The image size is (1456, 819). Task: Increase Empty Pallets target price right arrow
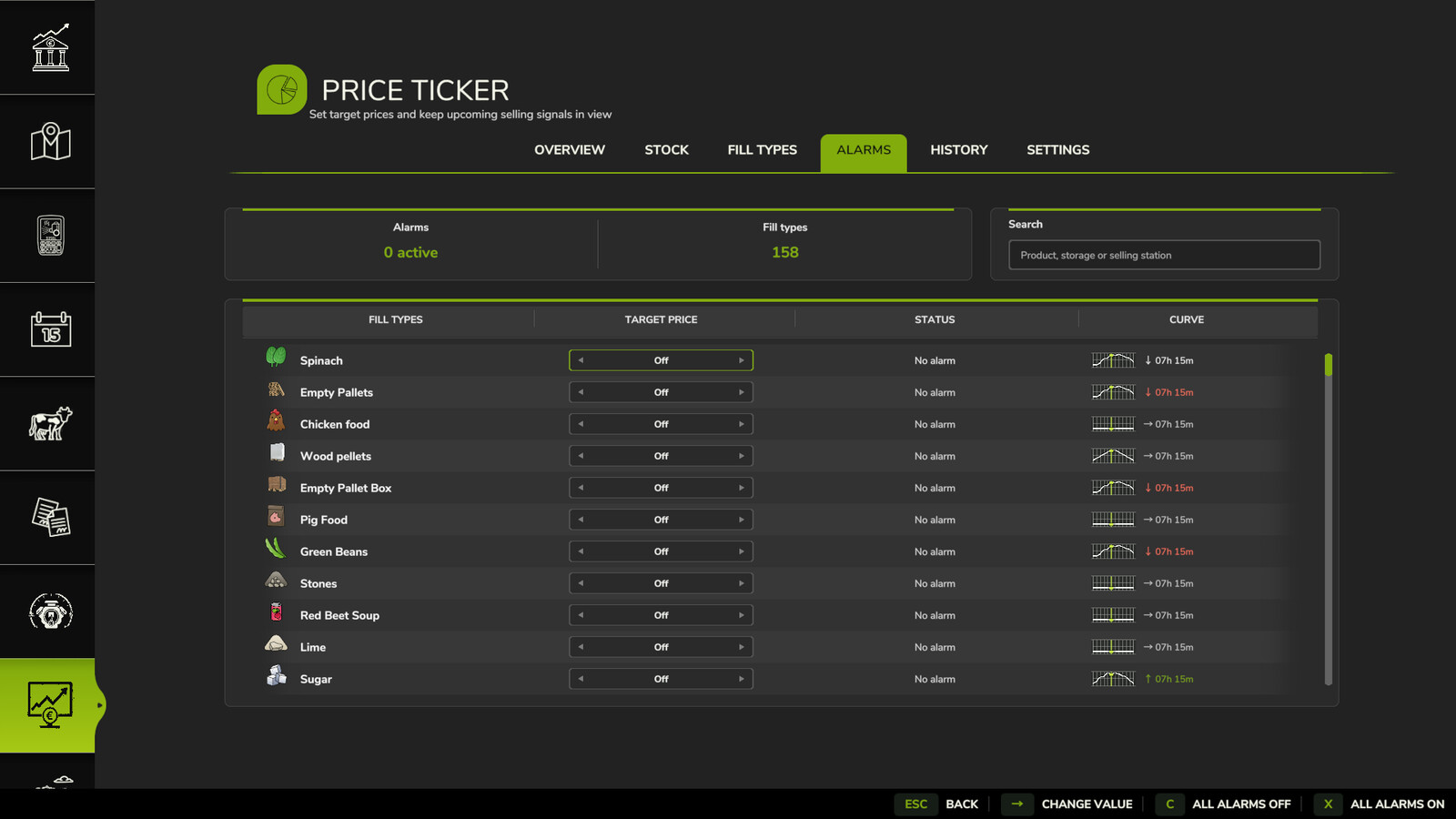(x=741, y=392)
